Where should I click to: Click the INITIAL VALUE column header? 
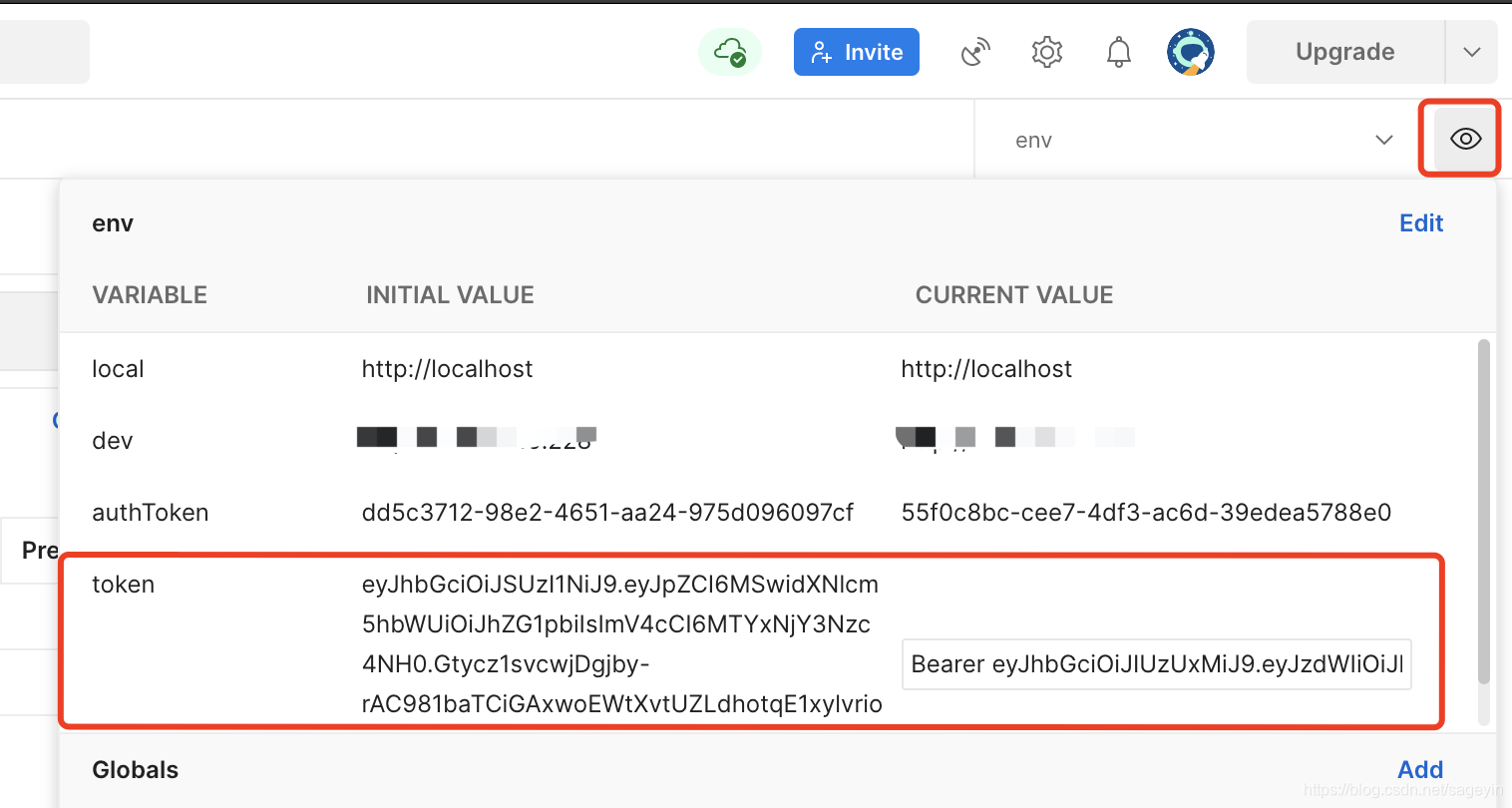450,295
